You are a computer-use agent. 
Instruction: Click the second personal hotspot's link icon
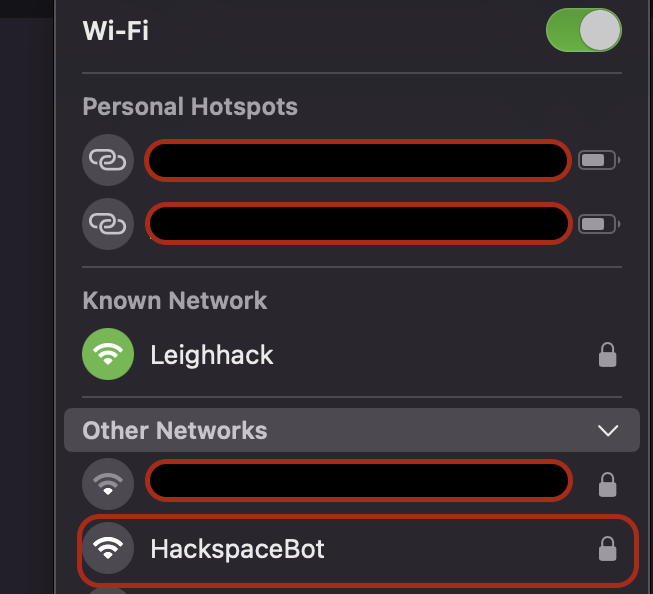[107, 223]
